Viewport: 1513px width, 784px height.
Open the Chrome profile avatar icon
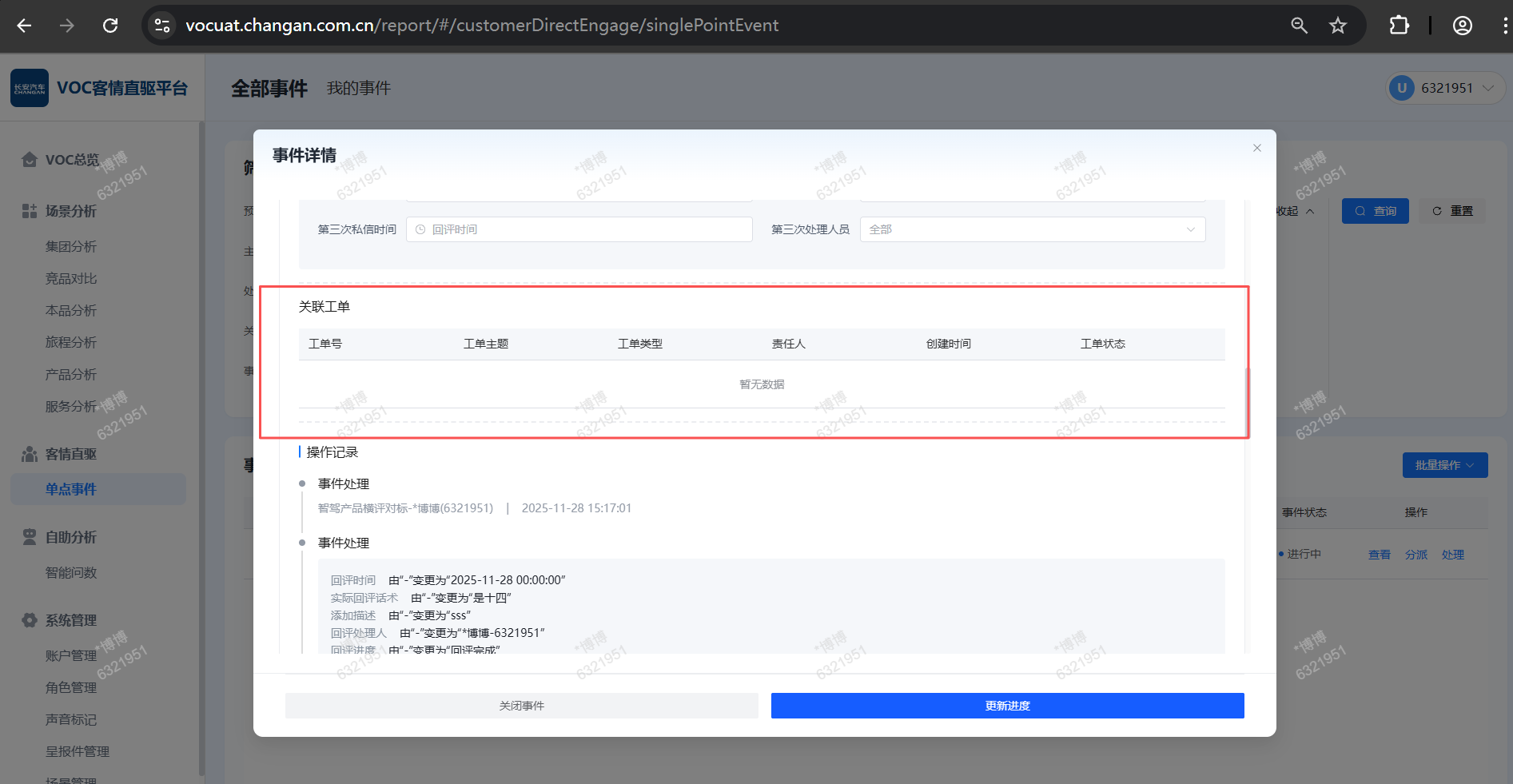click(x=1462, y=26)
